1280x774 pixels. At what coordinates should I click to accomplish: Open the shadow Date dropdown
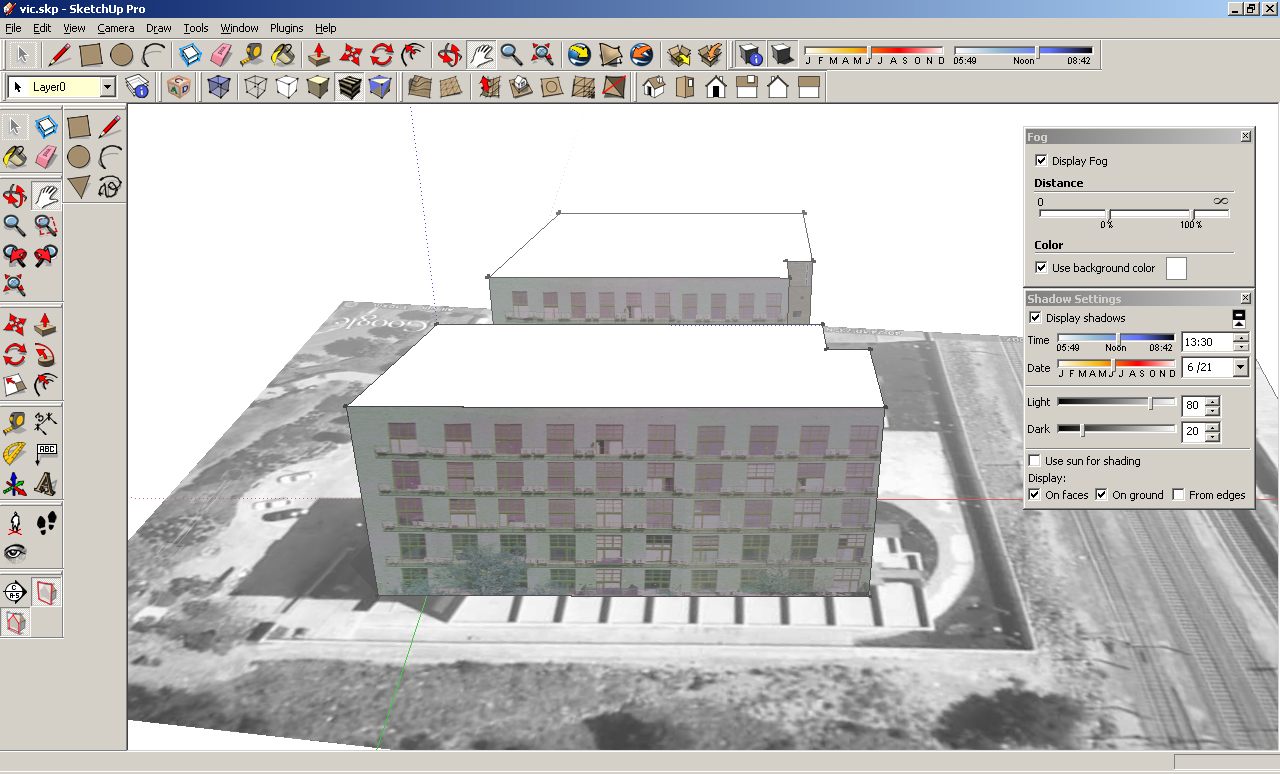tap(1239, 367)
